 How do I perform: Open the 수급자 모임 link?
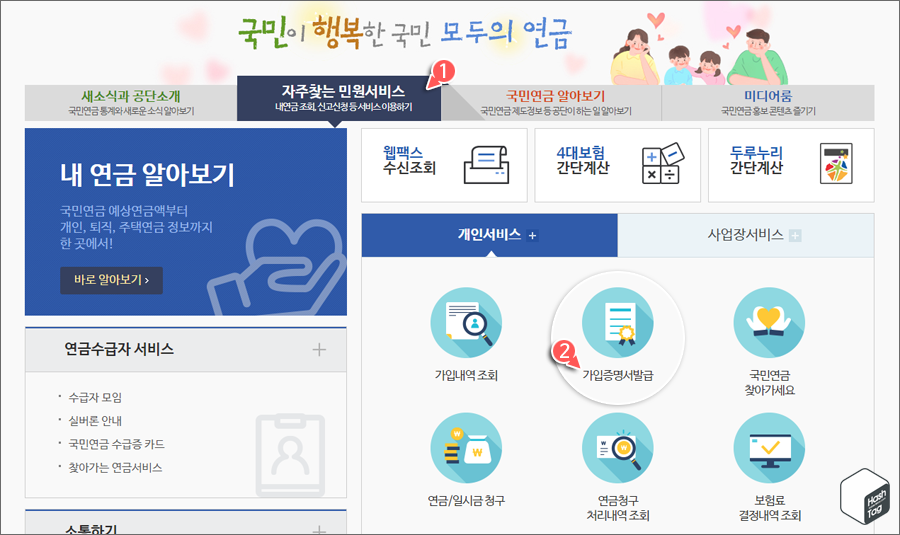click(x=95, y=397)
